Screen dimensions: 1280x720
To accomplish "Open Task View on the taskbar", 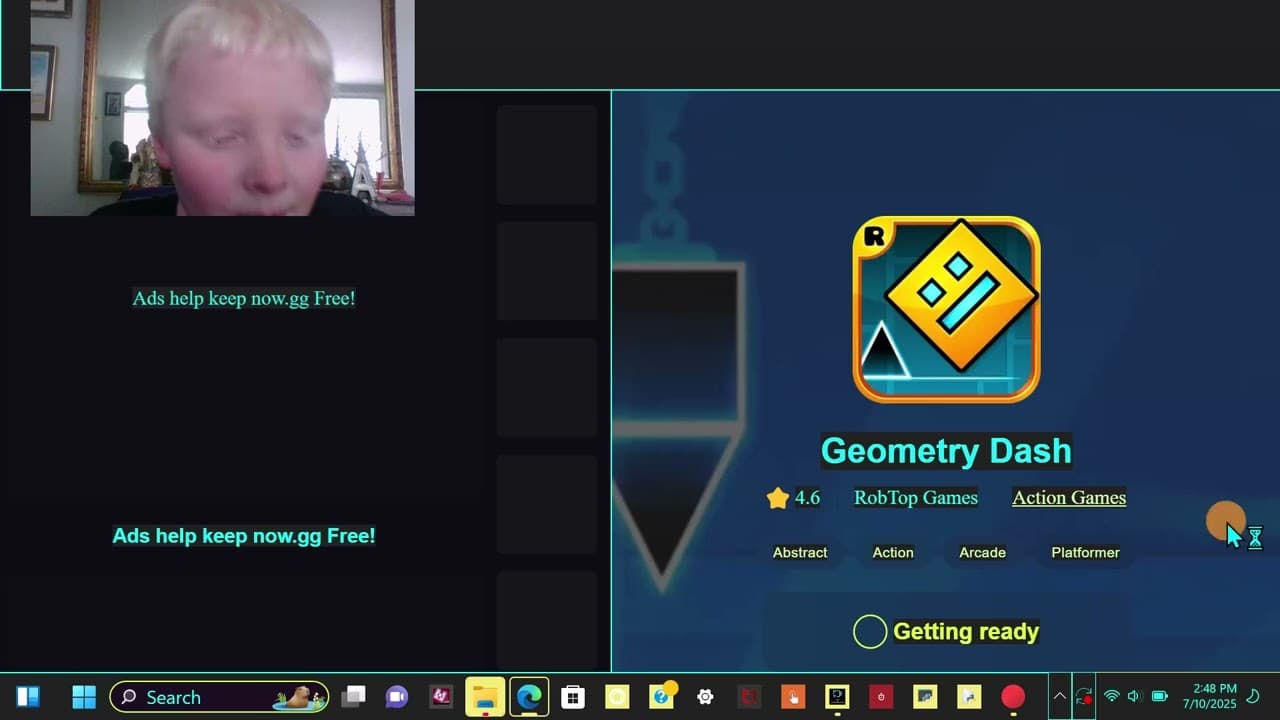I will 353,697.
